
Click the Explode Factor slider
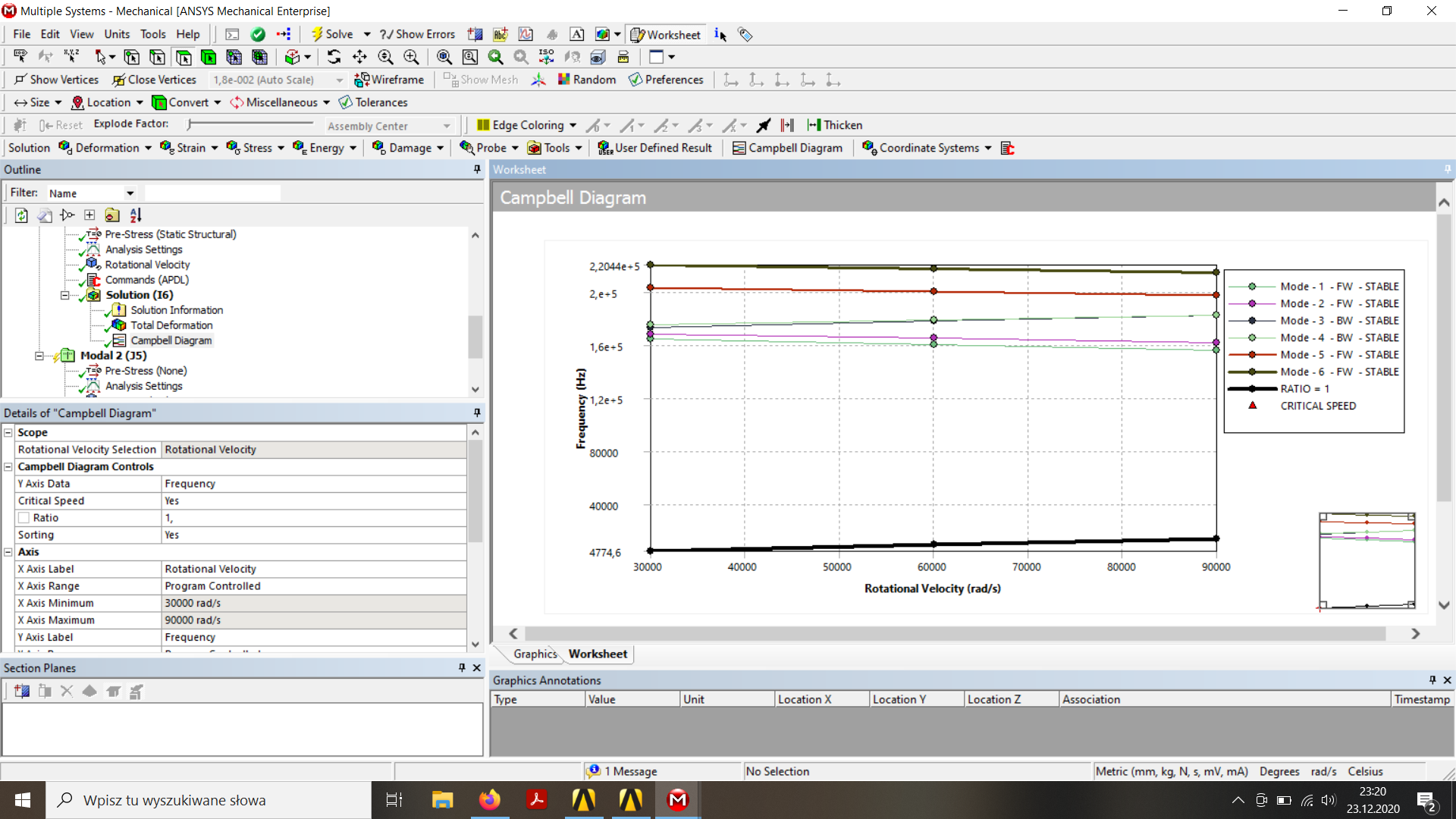point(250,124)
